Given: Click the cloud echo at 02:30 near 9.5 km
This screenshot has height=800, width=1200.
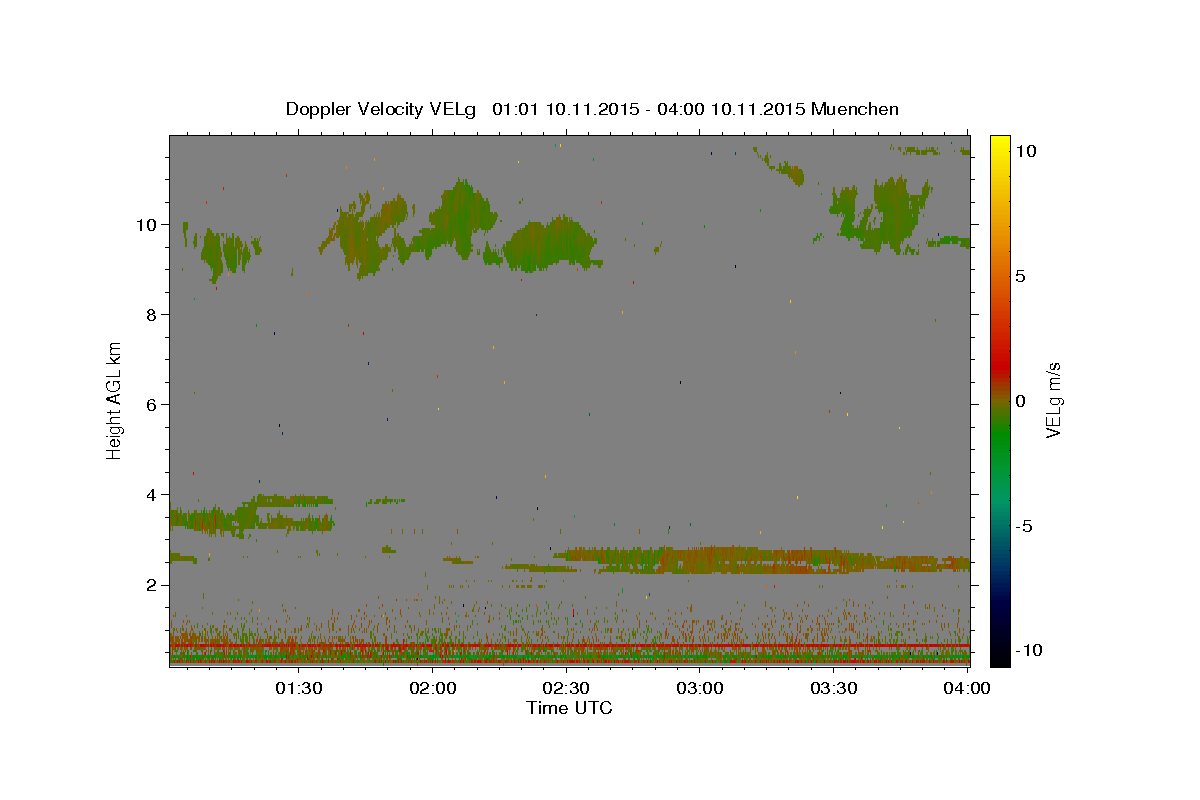Looking at the screenshot, I should [550, 243].
